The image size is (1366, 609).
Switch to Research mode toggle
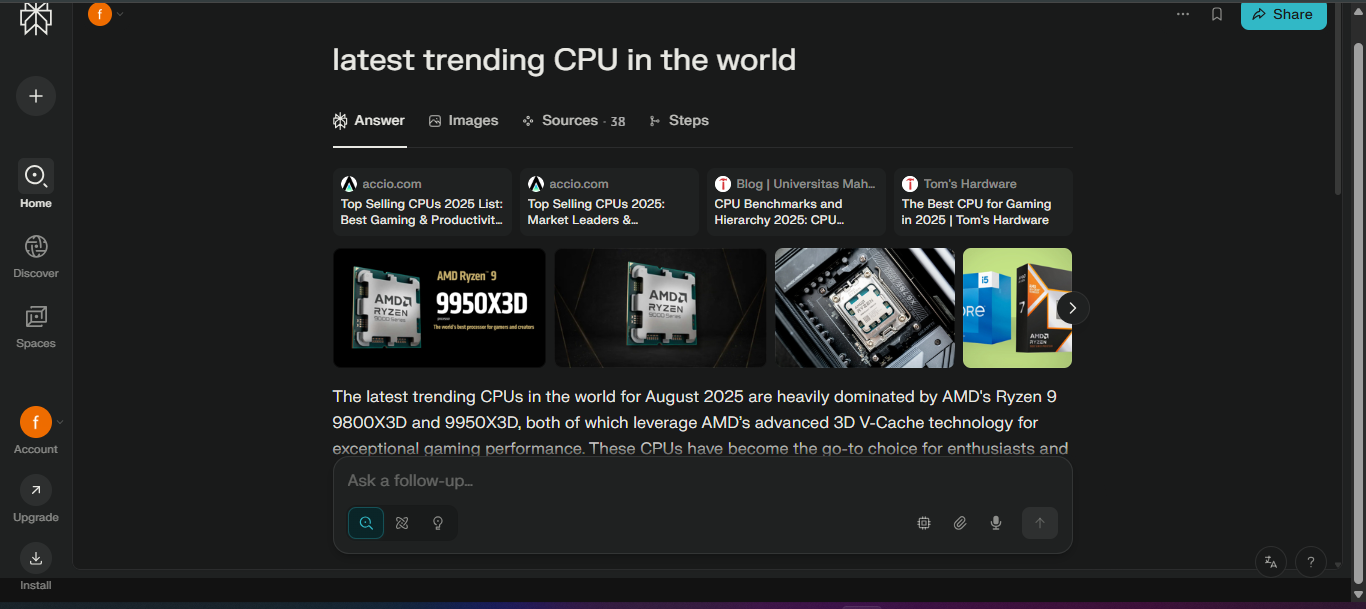(402, 523)
